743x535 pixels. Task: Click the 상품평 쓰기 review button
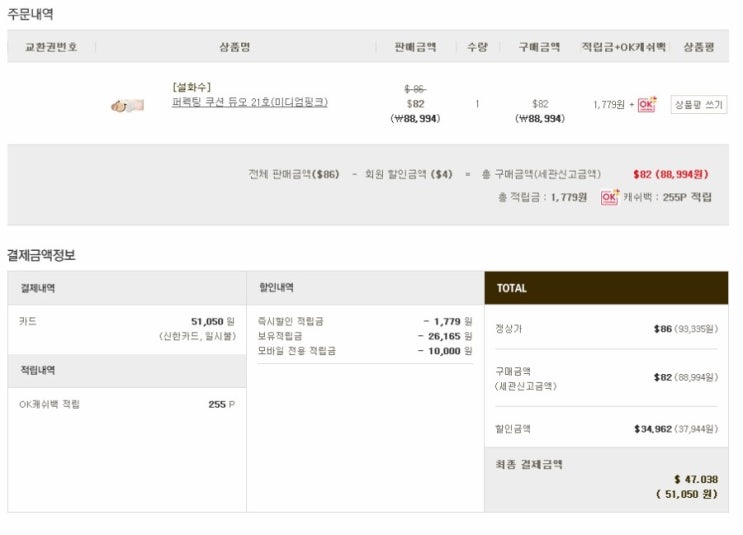click(x=698, y=104)
